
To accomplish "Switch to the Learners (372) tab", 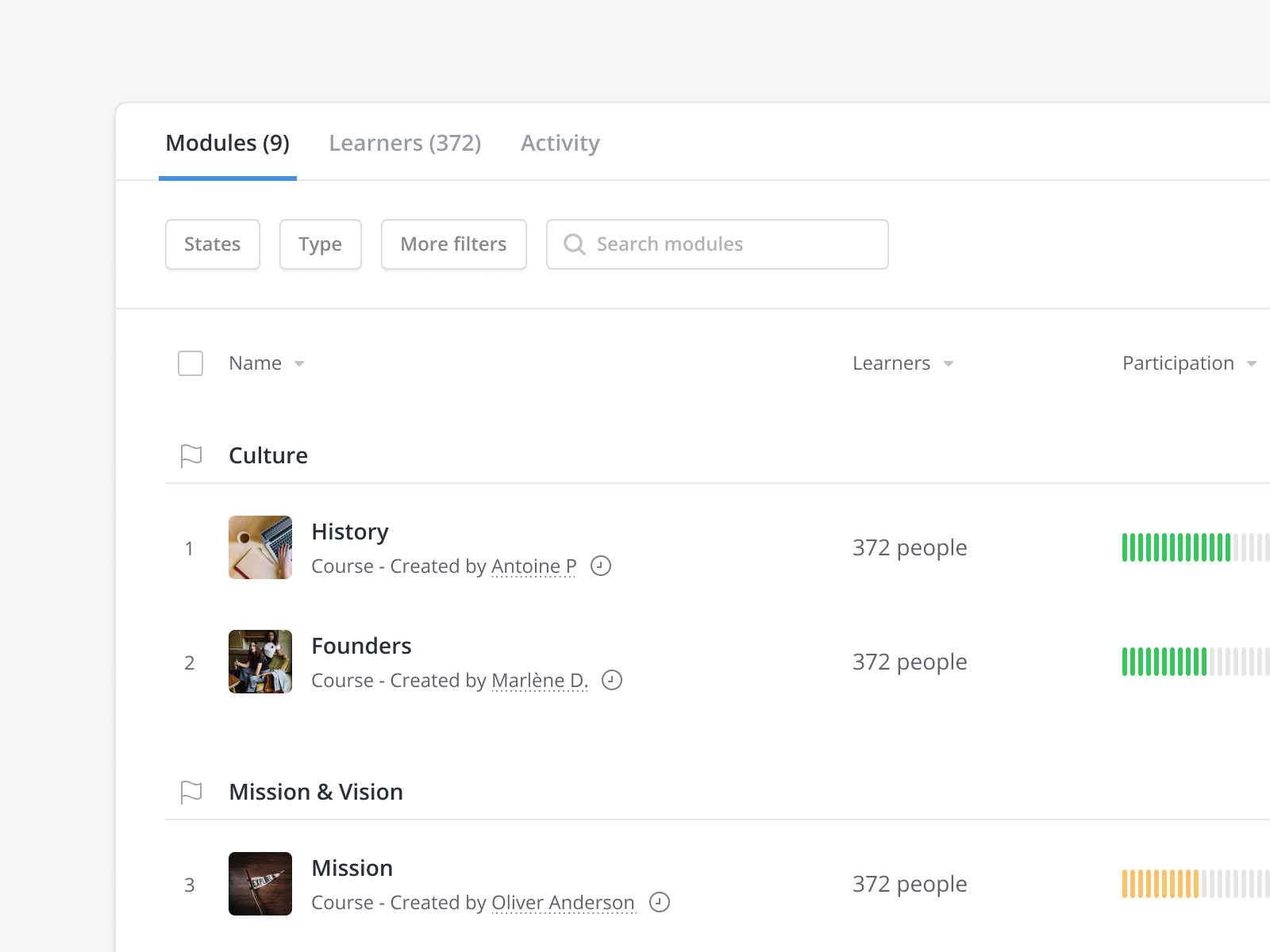I will pos(405,143).
